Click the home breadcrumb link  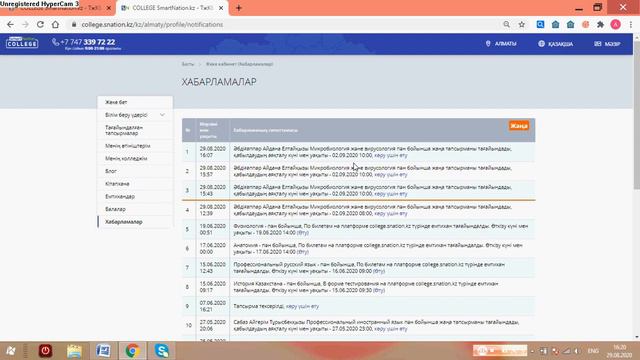point(188,64)
